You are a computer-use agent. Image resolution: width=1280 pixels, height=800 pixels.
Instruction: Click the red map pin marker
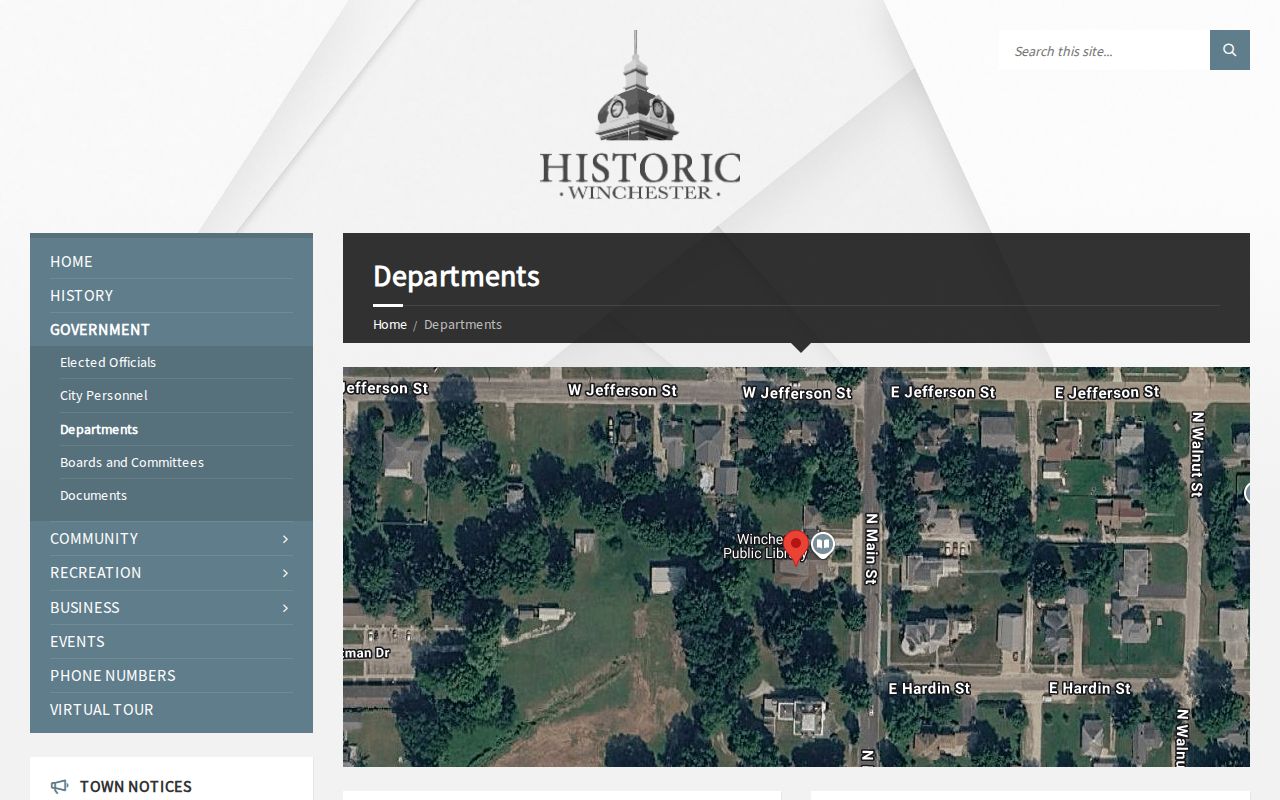pos(795,548)
